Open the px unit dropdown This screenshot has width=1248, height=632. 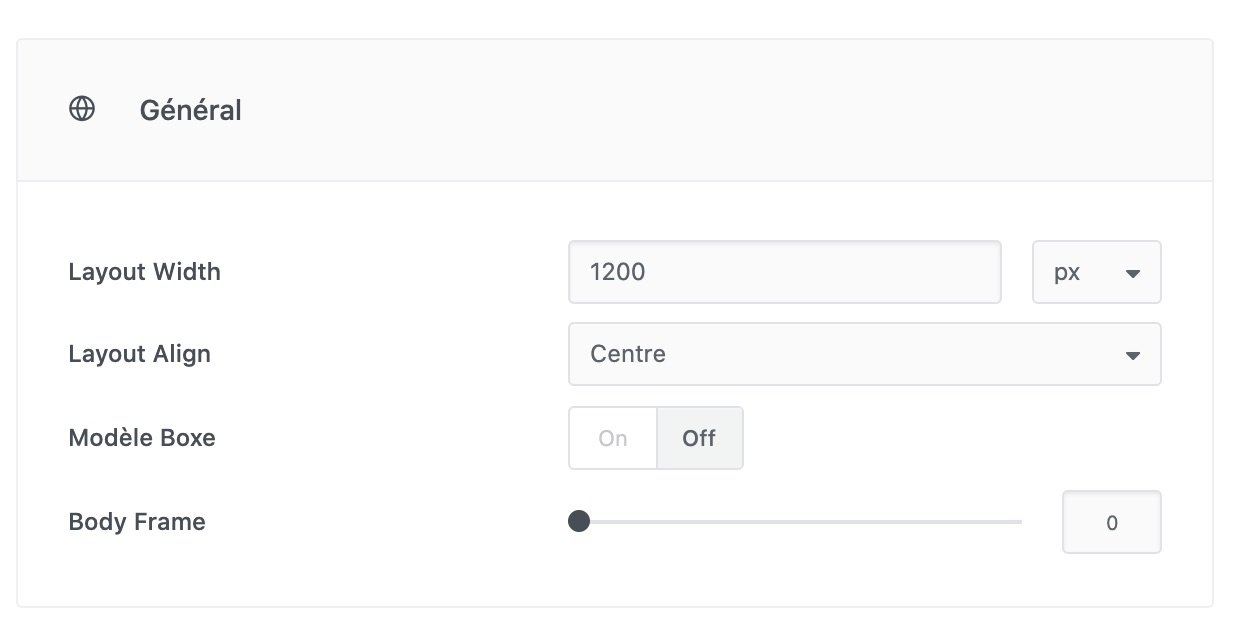coord(1096,272)
